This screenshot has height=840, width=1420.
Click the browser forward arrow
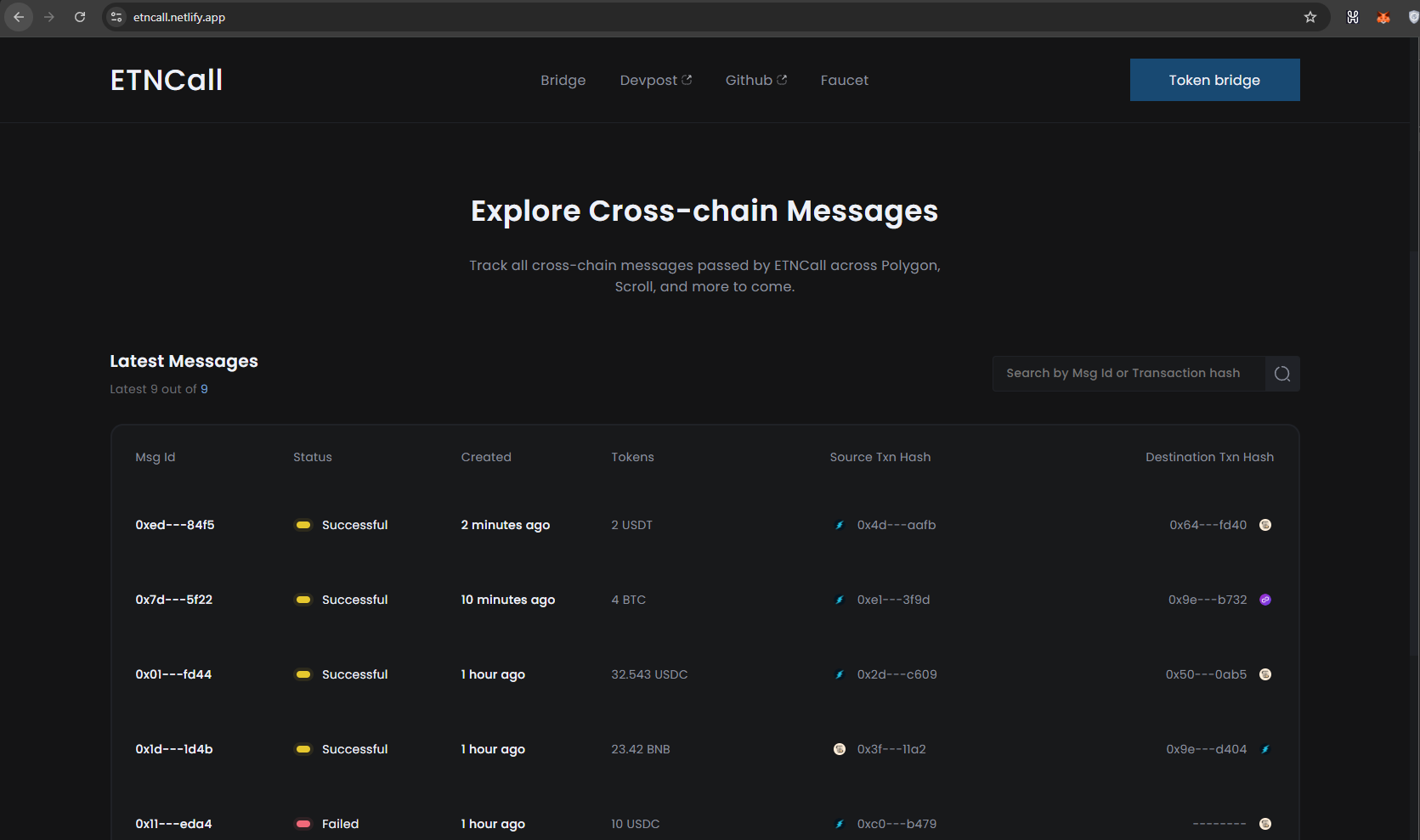(x=49, y=17)
